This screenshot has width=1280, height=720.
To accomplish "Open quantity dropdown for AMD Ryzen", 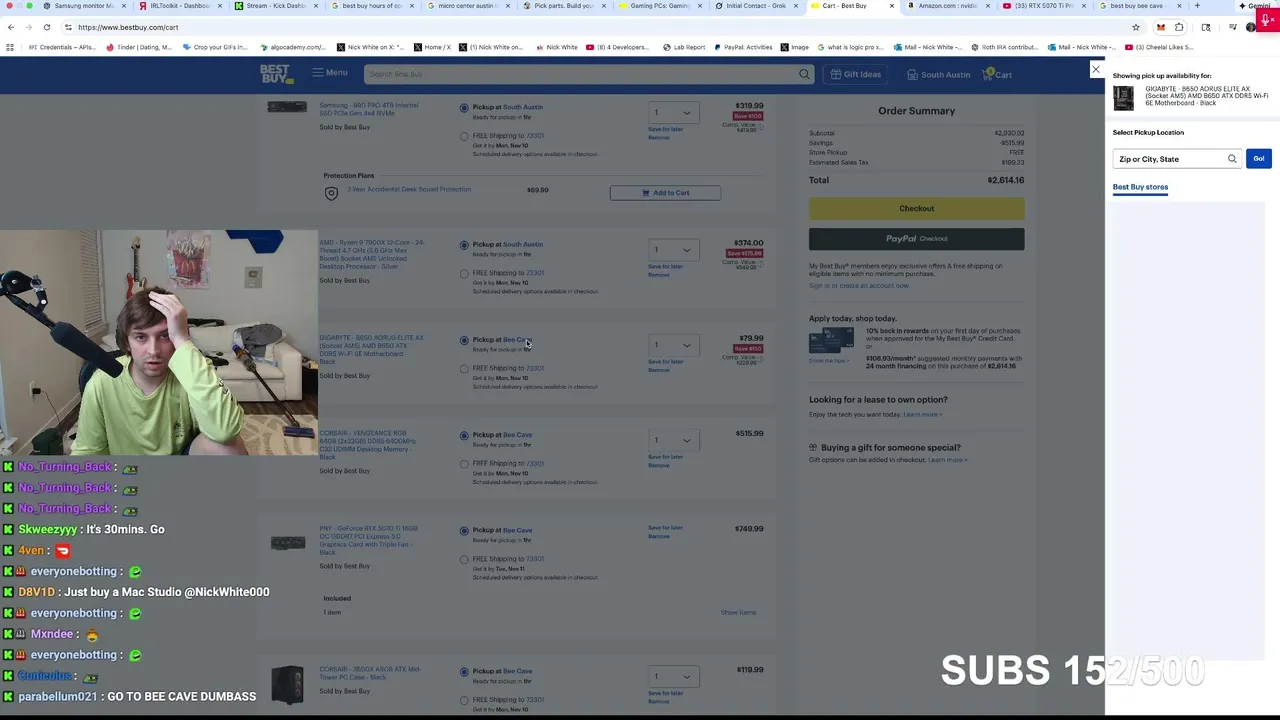I will point(672,250).
